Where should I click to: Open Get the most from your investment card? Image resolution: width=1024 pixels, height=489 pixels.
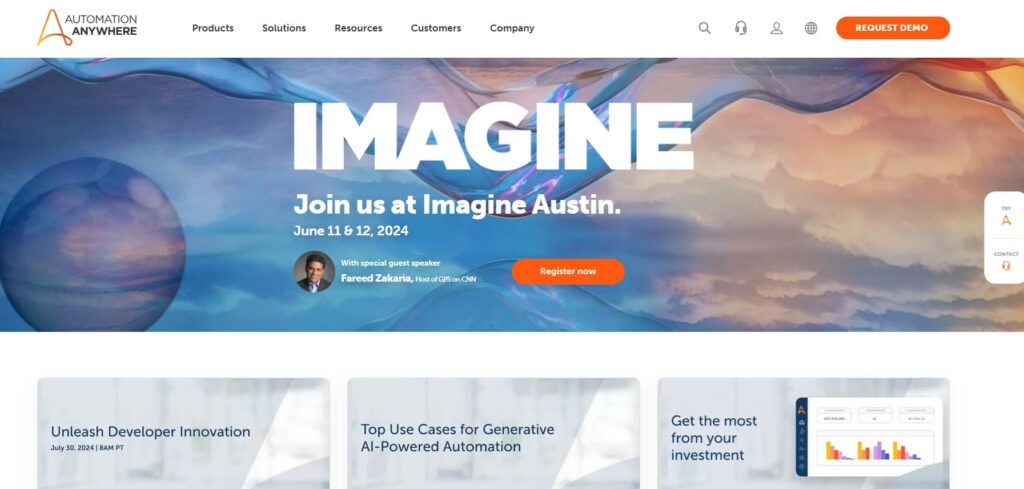803,434
